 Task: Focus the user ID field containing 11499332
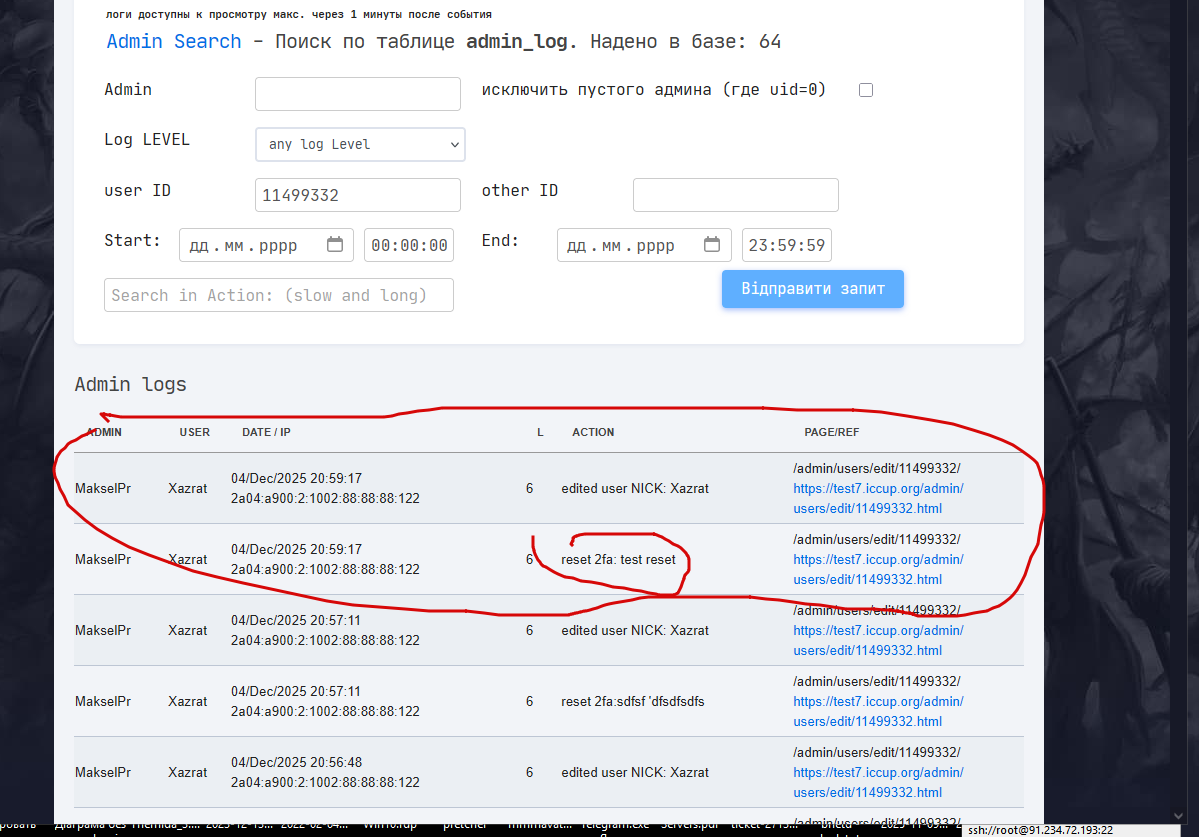(358, 195)
